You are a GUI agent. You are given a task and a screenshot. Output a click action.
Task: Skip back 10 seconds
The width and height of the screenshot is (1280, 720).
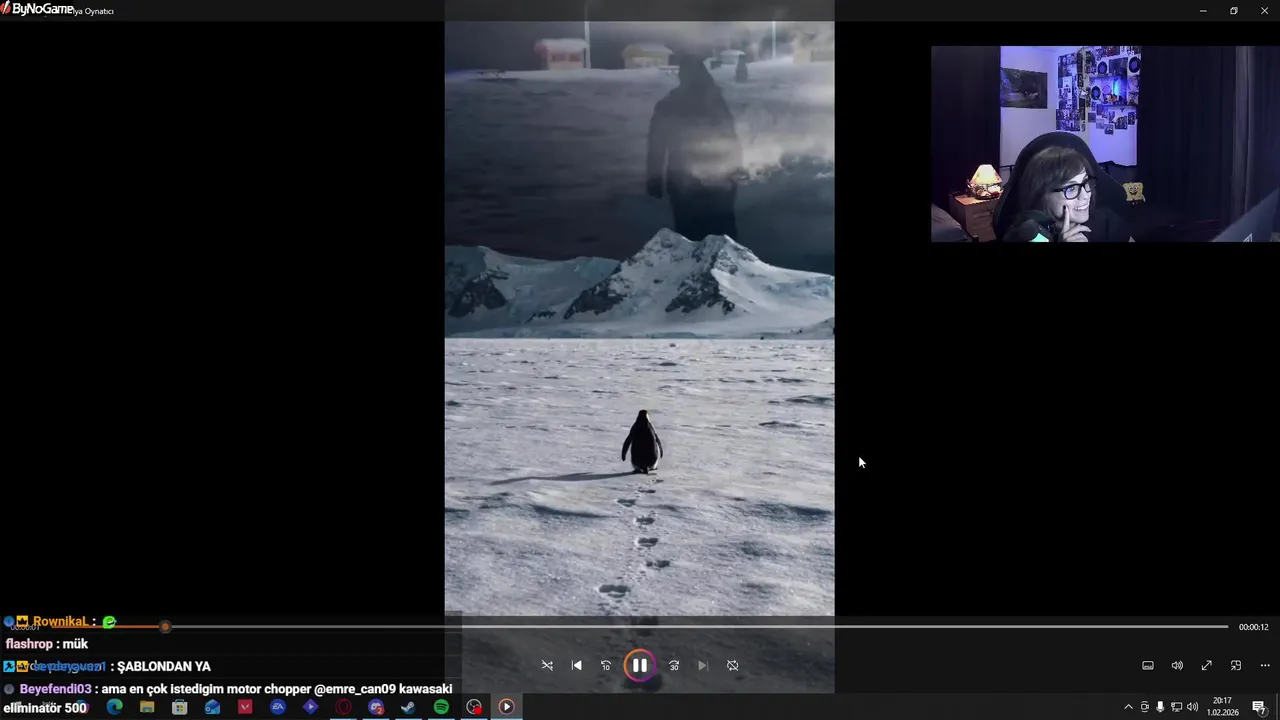point(606,665)
